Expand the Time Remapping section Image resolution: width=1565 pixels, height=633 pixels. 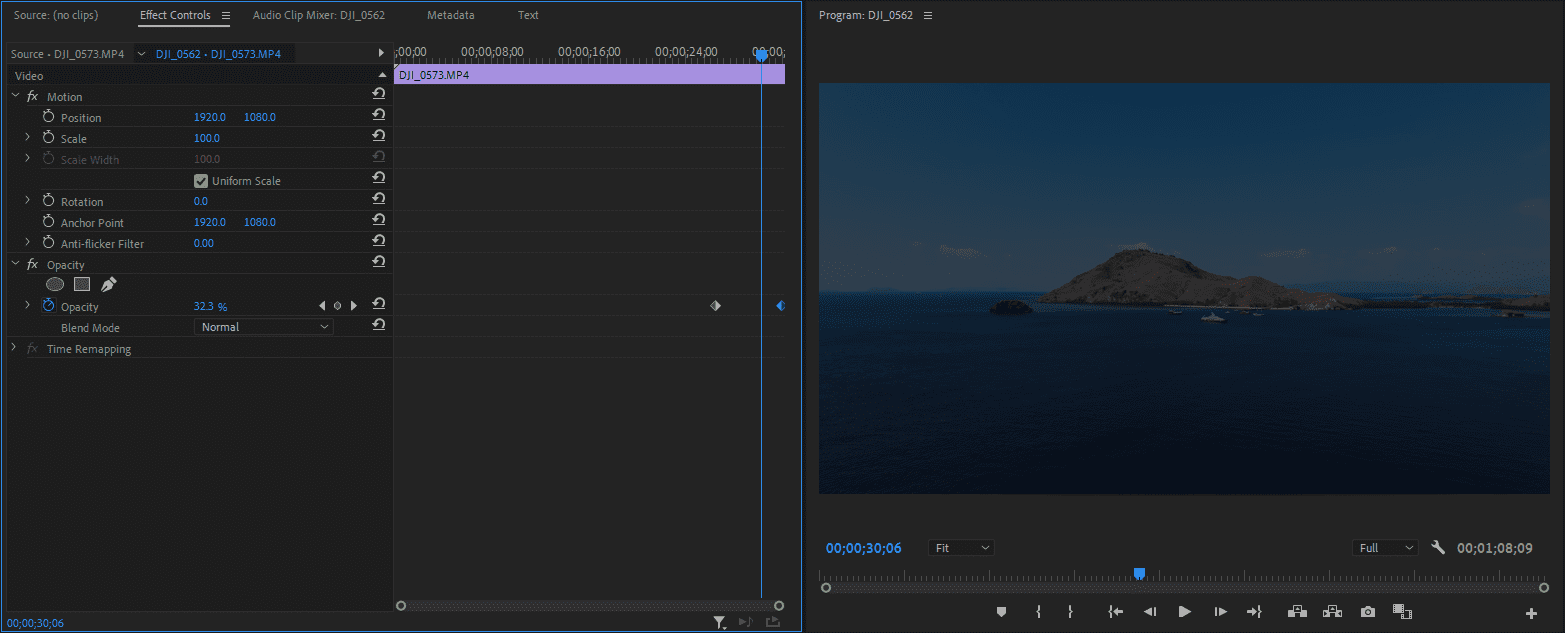13,348
